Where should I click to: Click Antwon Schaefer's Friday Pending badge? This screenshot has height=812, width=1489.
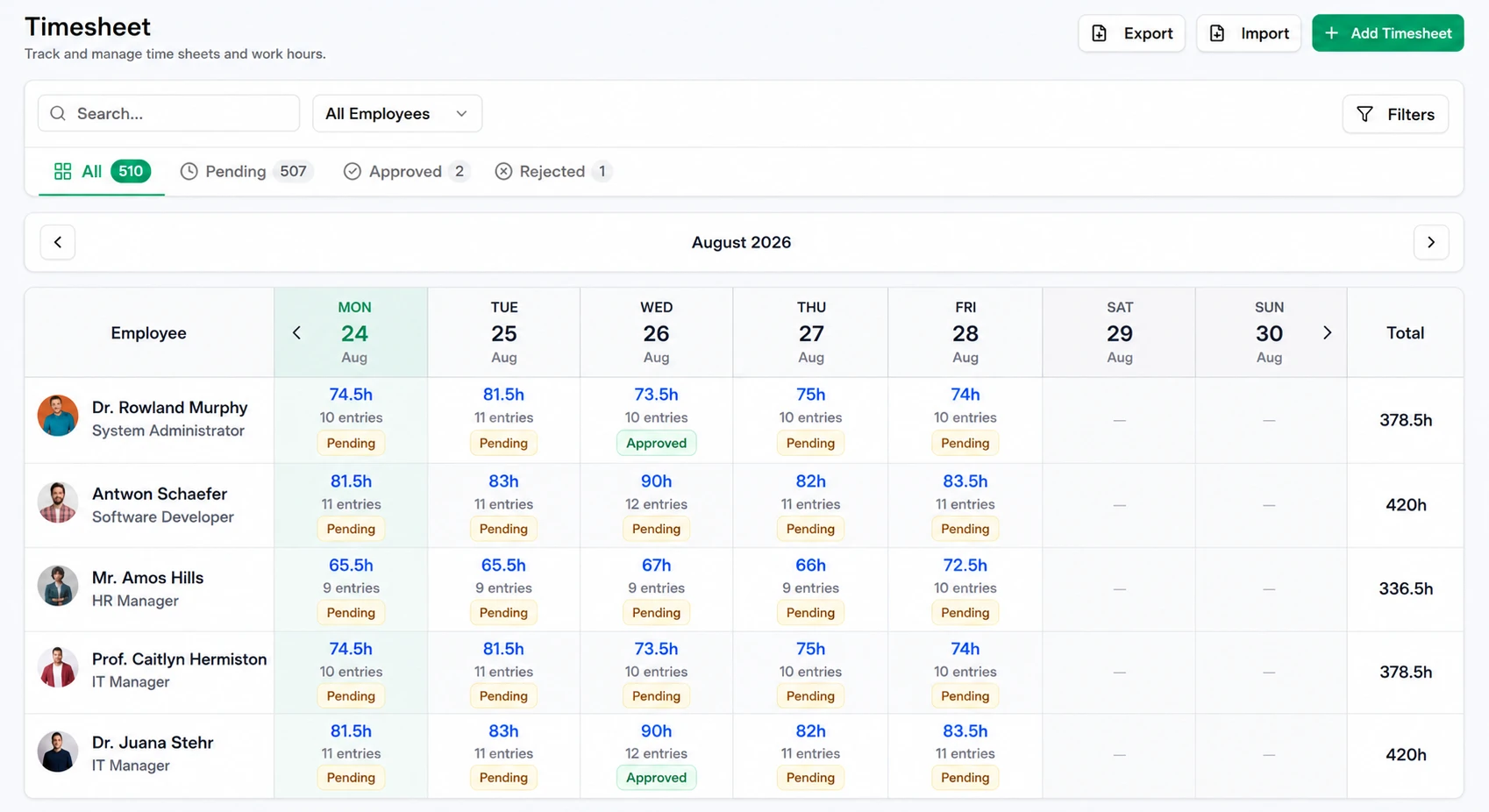click(965, 529)
